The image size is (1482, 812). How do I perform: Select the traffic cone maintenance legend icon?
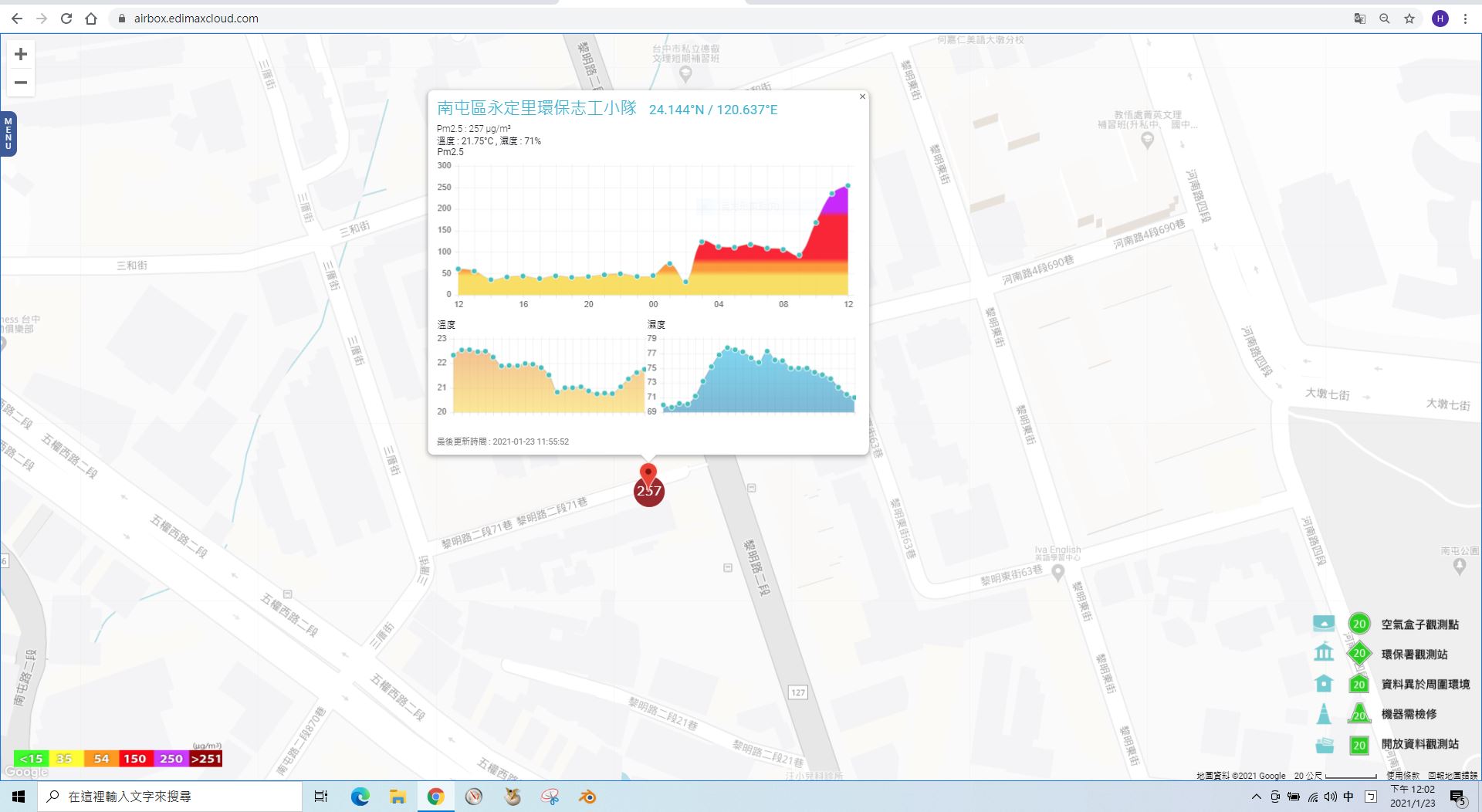click(1324, 714)
